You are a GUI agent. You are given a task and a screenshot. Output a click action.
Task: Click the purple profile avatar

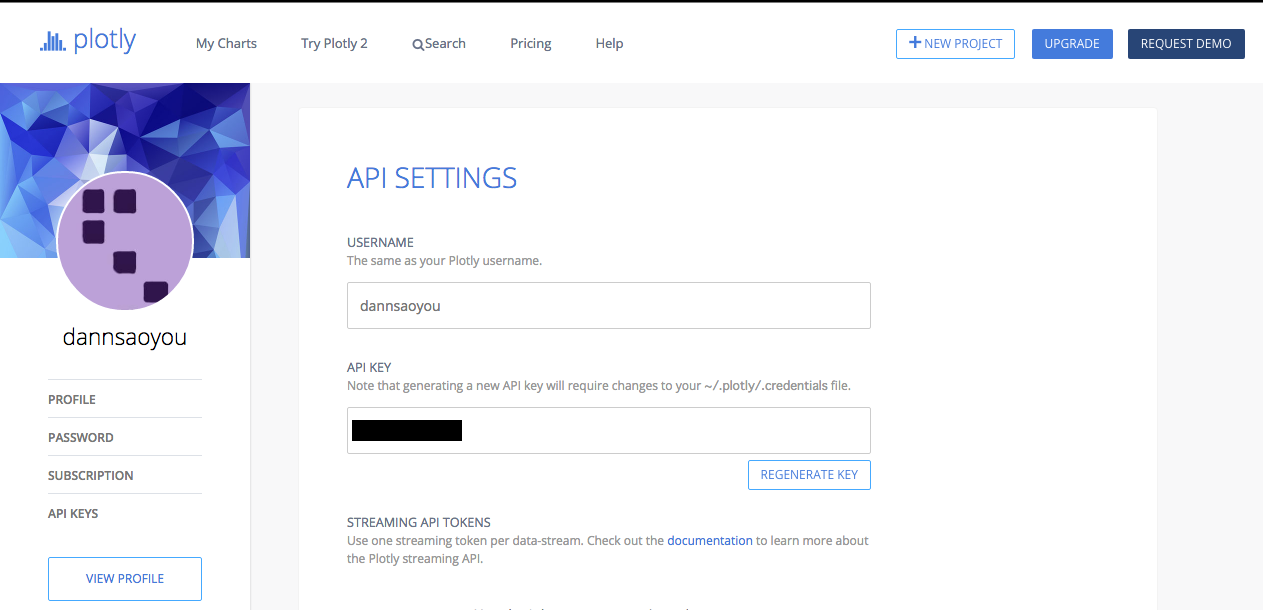pos(125,241)
